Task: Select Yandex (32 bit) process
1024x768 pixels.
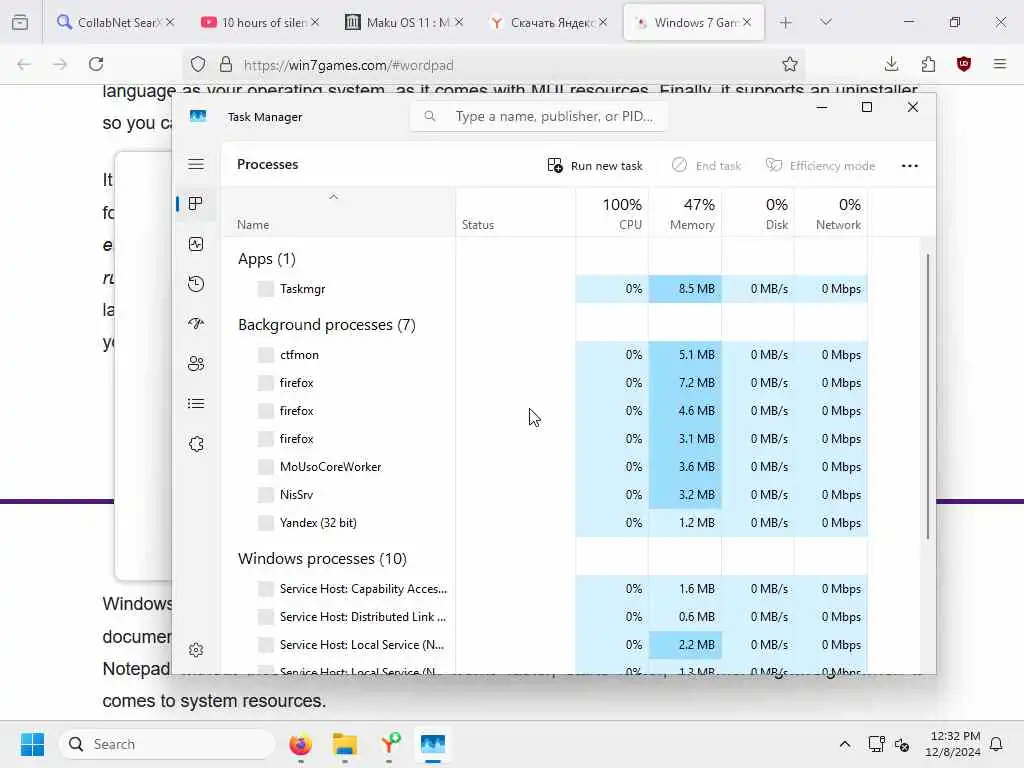Action: point(545,523)
